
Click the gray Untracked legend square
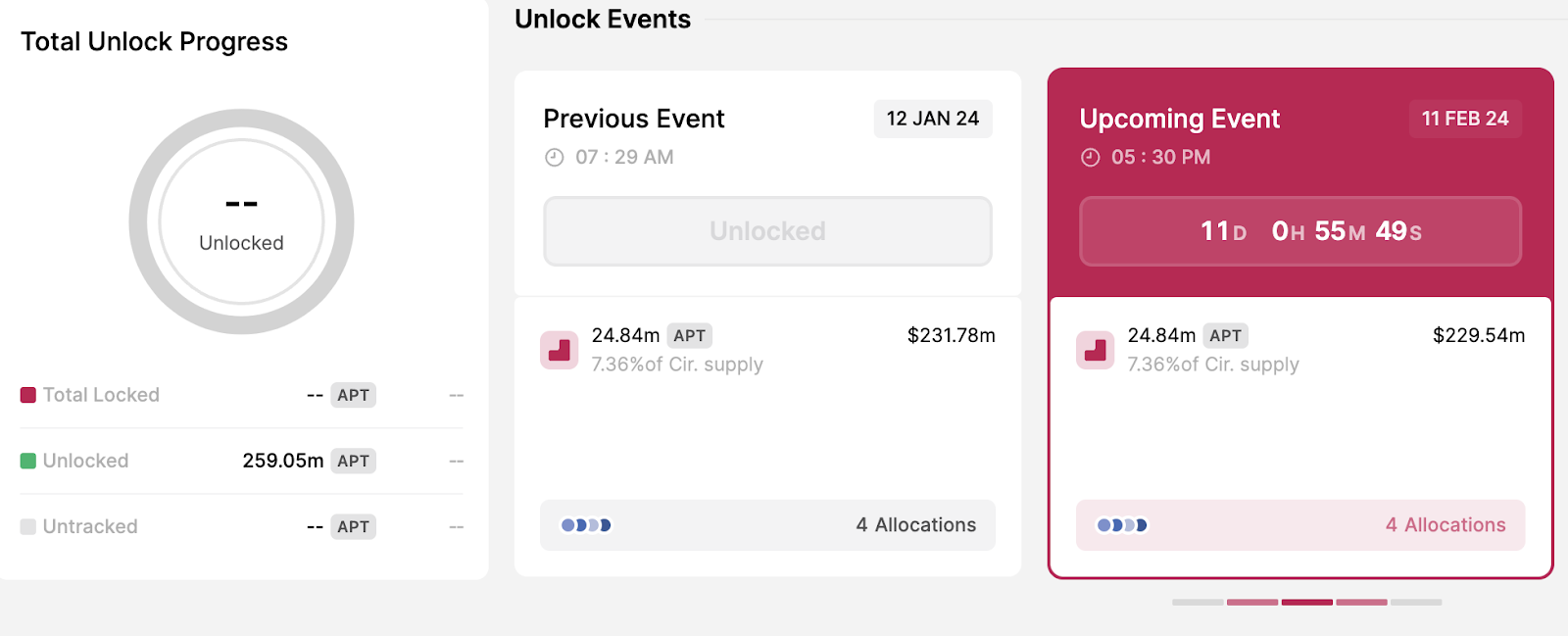[28, 526]
